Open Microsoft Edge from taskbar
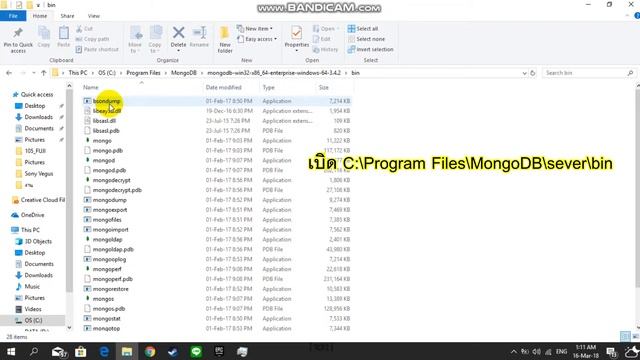The image size is (640, 360). click(104, 351)
